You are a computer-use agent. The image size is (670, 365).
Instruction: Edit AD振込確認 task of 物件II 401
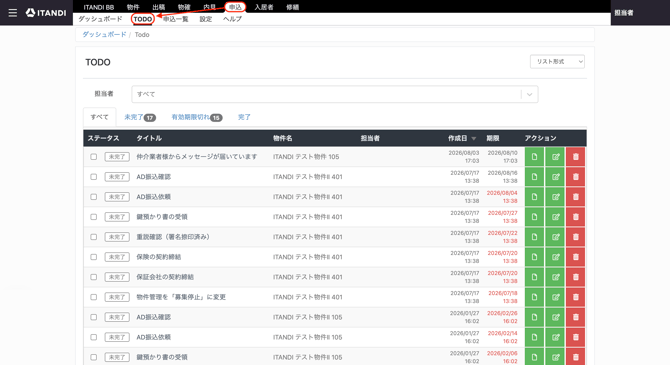click(555, 177)
